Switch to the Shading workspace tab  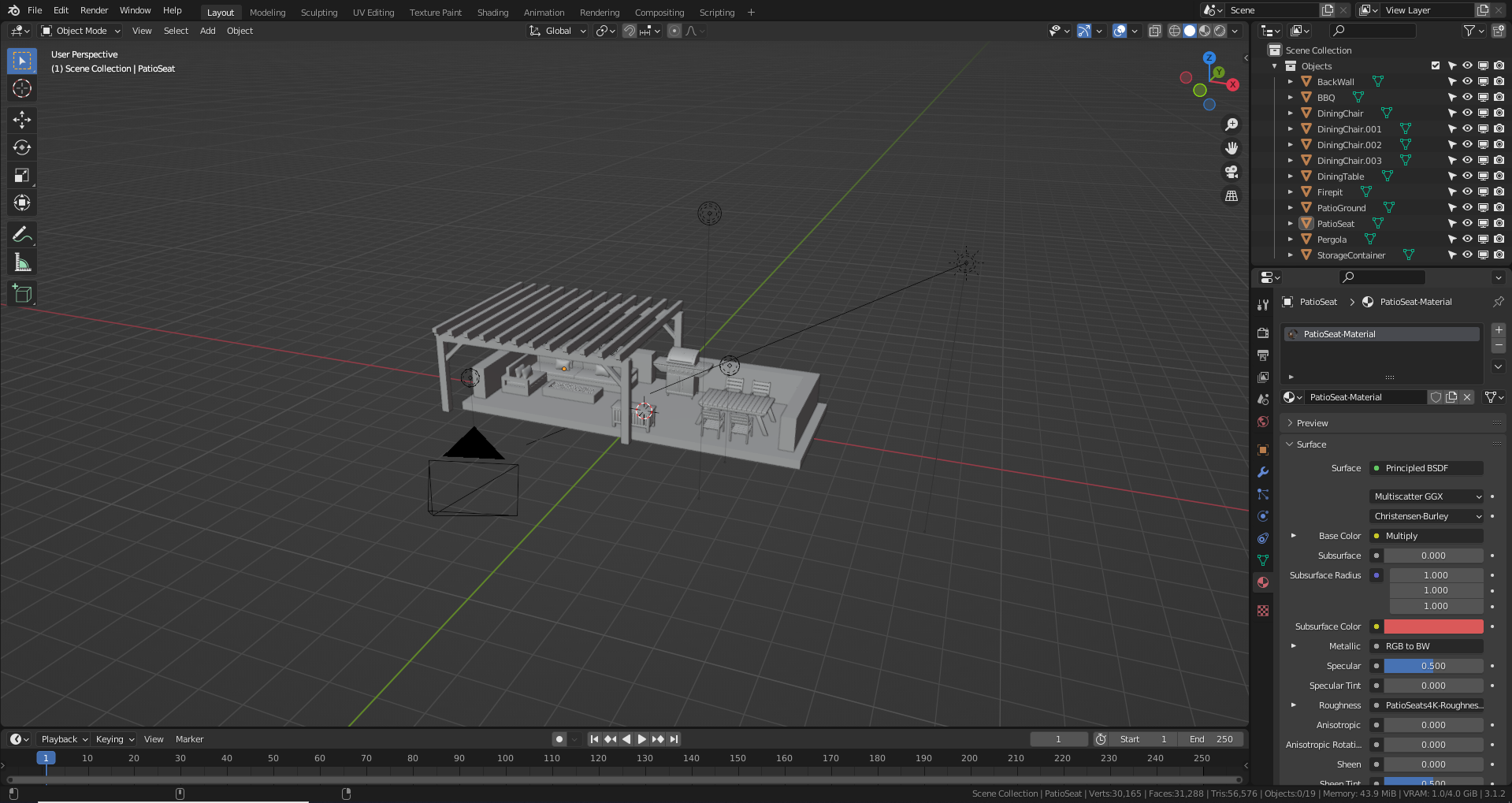(492, 12)
